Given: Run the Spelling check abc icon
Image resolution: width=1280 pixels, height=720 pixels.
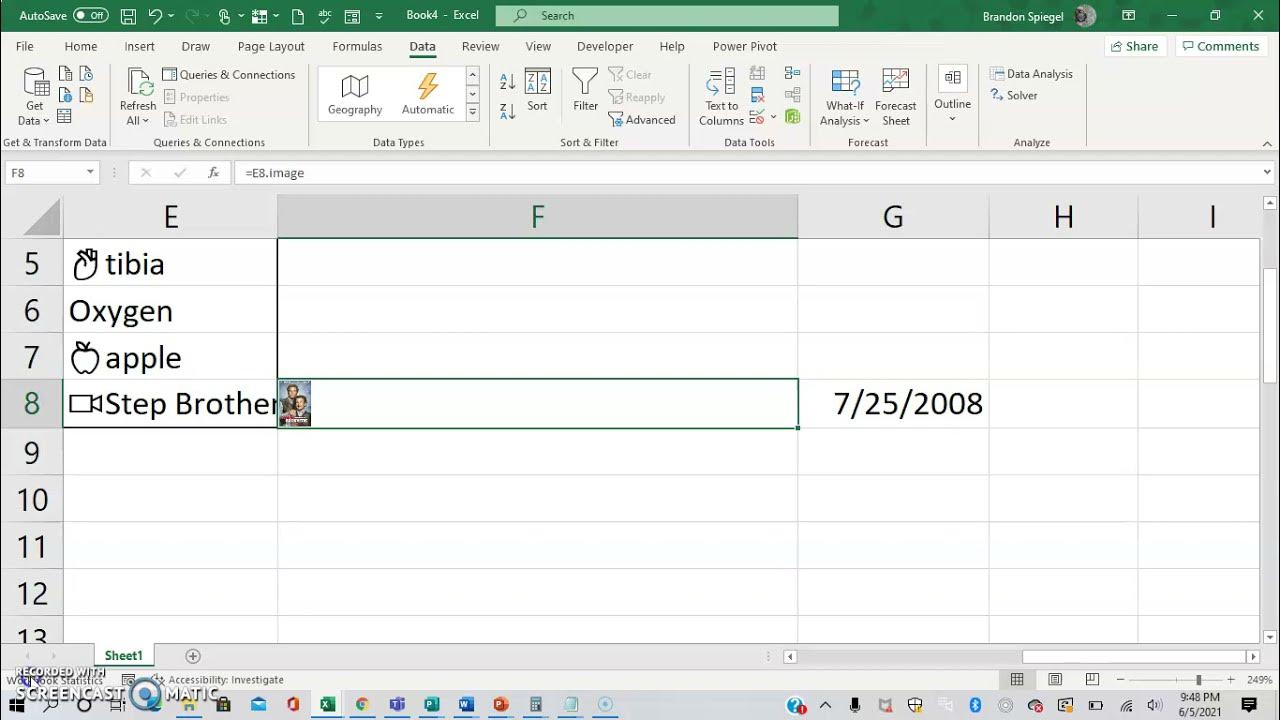Looking at the screenshot, I should pos(324,16).
